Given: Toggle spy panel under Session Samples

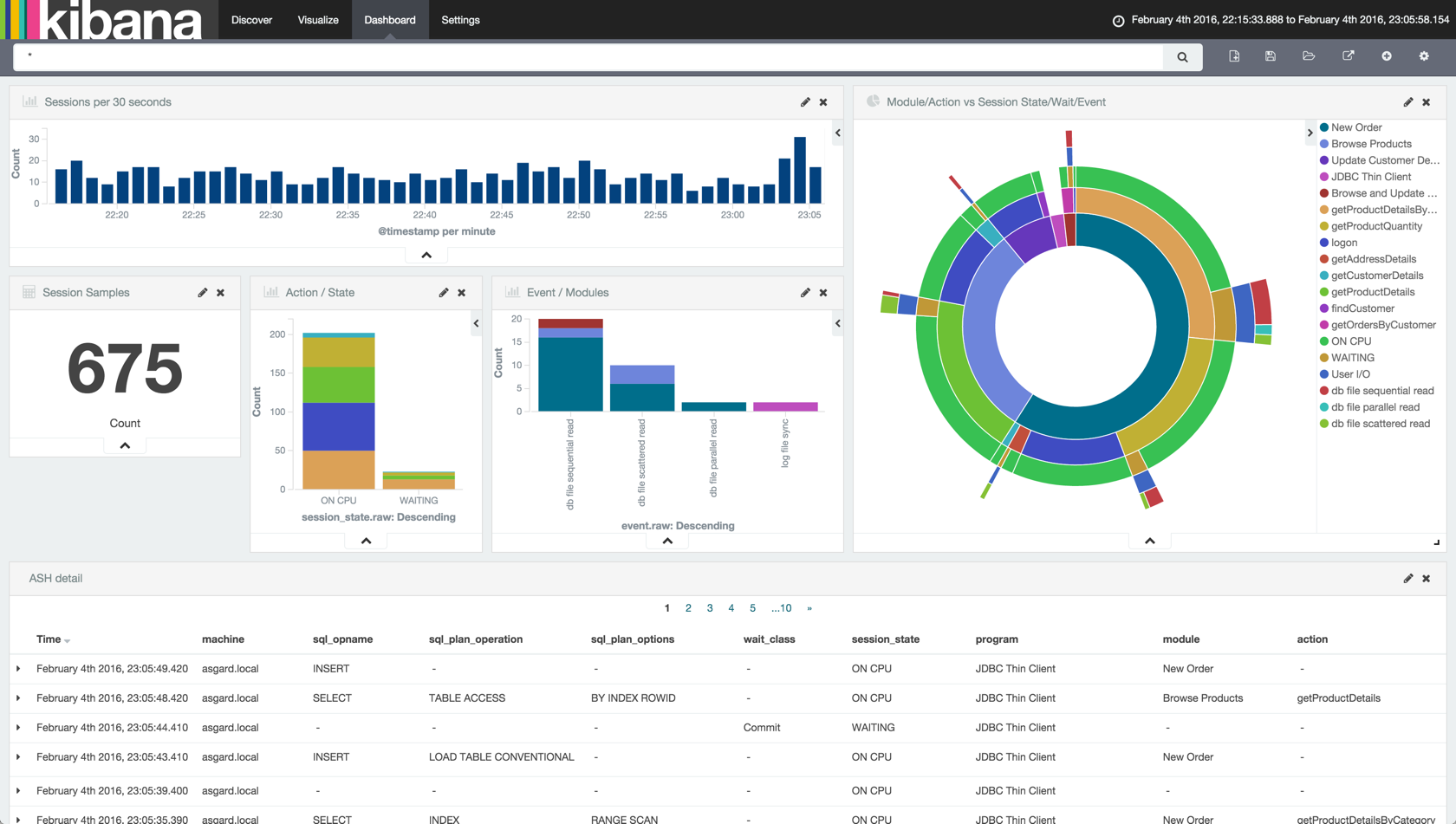Looking at the screenshot, I should 125,445.
